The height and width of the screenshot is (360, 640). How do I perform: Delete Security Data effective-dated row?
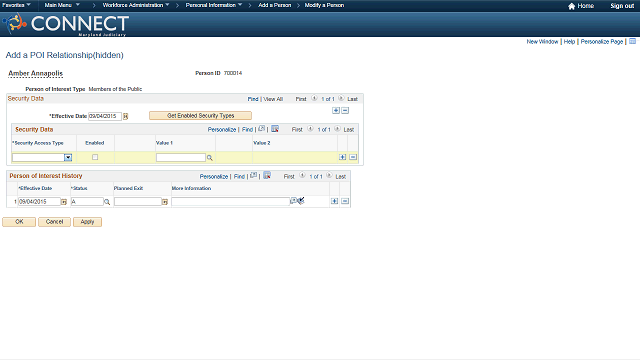click(345, 111)
